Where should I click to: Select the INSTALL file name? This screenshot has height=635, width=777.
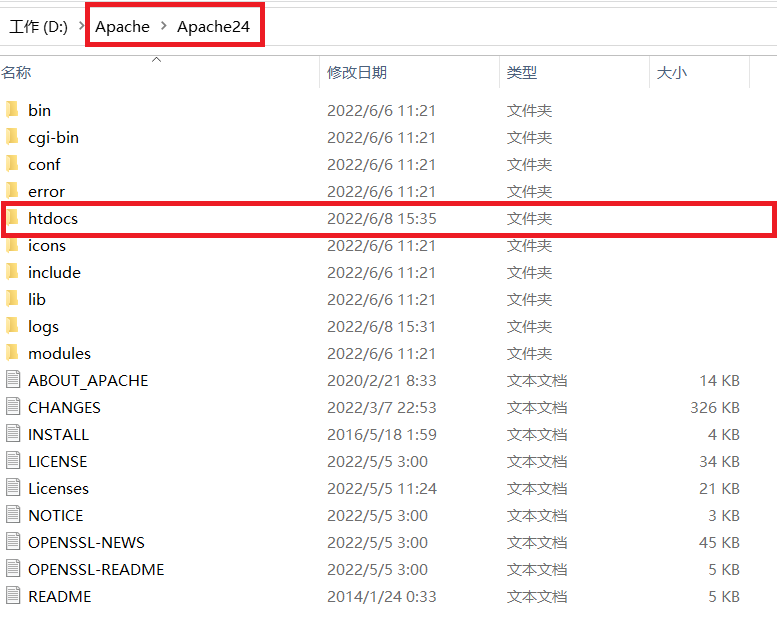tap(58, 434)
